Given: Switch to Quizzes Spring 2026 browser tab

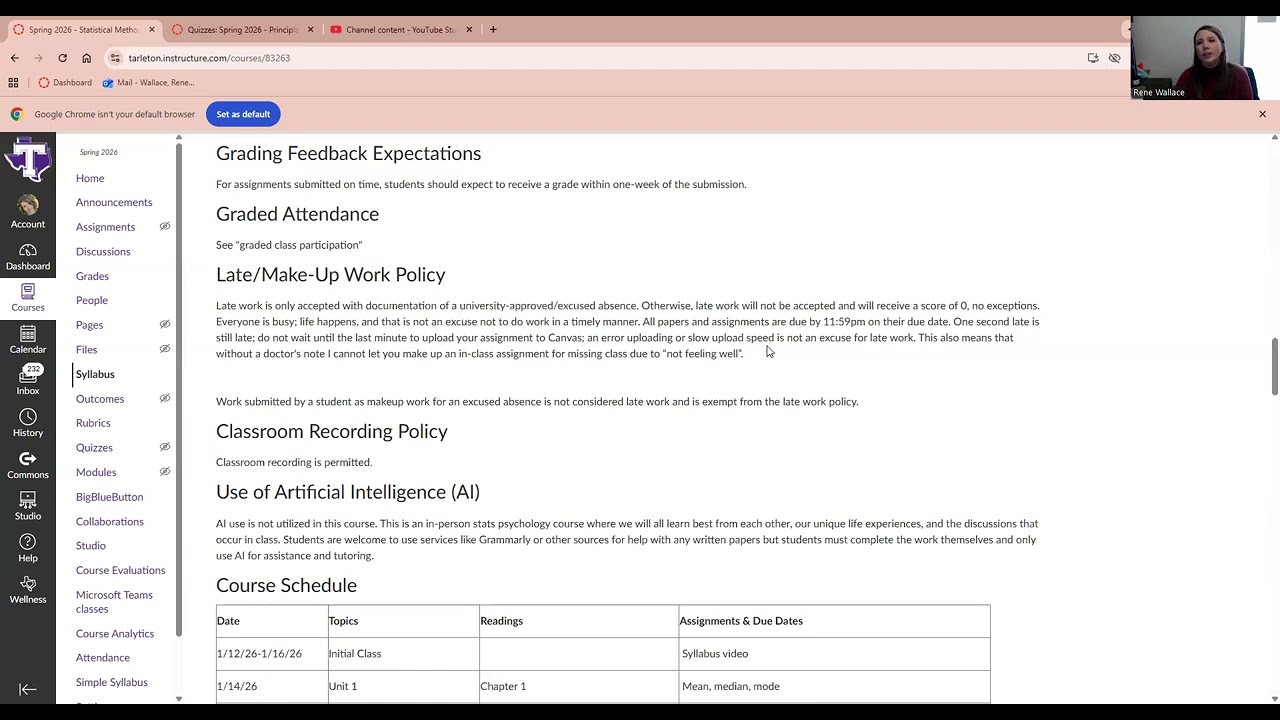Looking at the screenshot, I should [x=243, y=29].
